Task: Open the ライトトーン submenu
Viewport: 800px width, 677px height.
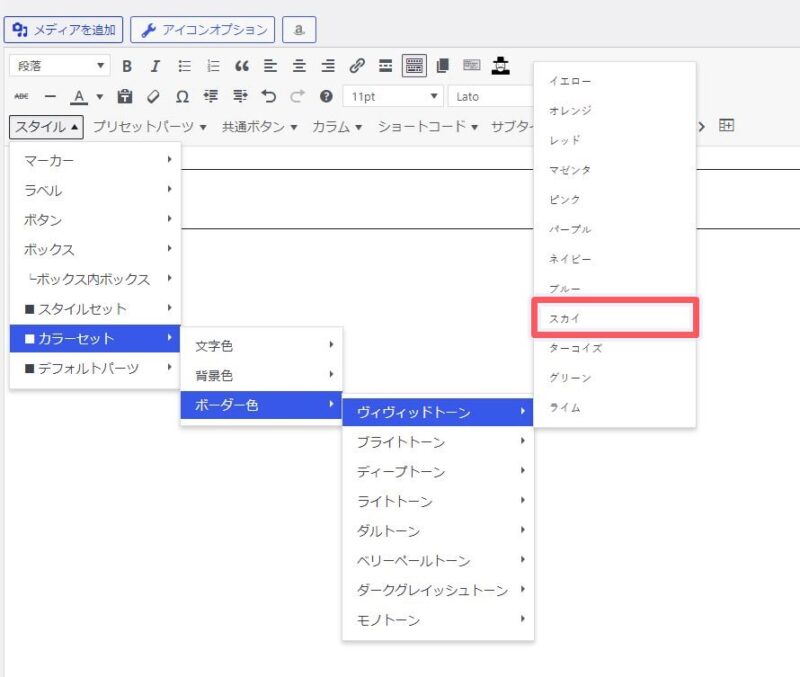Action: (x=438, y=501)
